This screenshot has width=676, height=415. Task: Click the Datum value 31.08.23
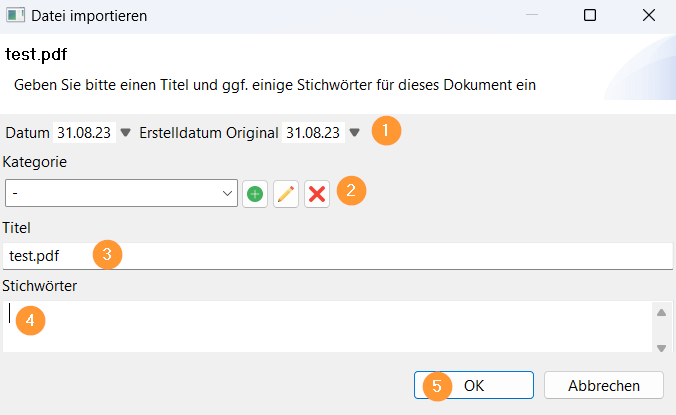coord(85,132)
